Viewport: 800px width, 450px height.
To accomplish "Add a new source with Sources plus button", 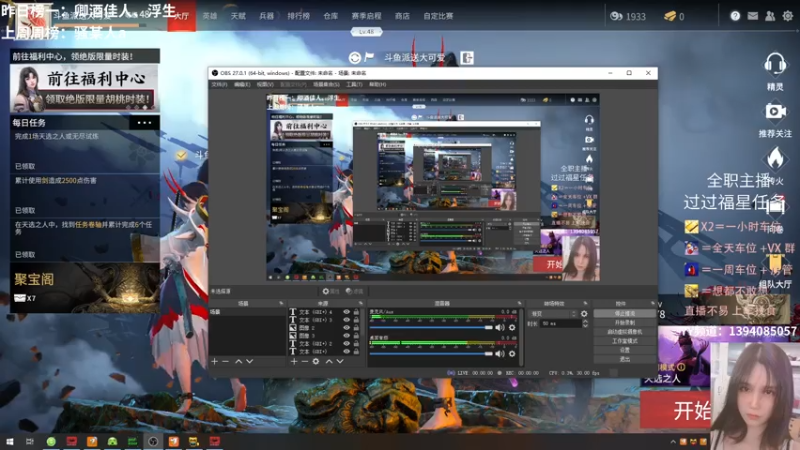I will click(x=294, y=361).
